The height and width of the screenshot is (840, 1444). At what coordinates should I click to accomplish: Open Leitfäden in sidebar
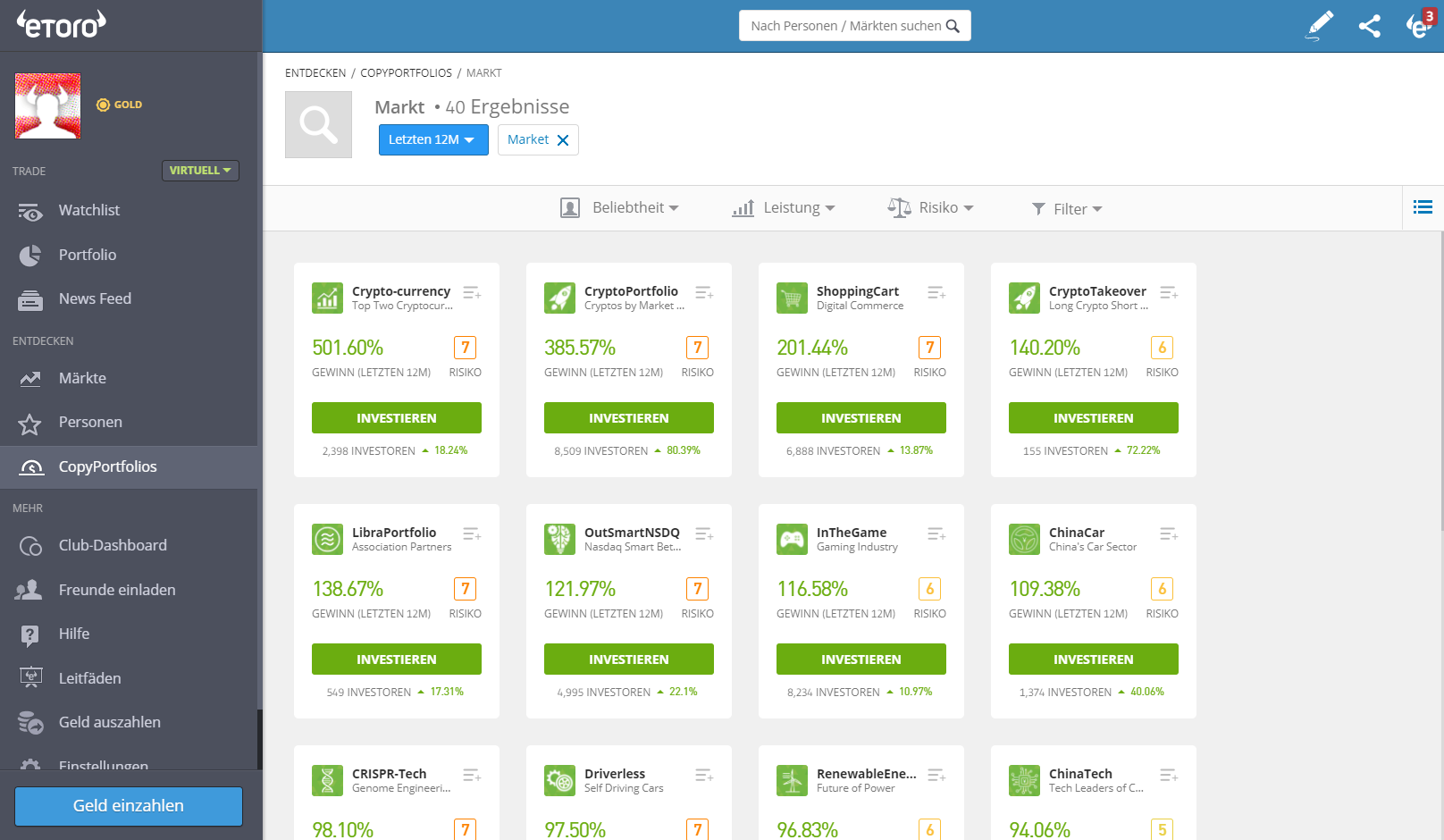[x=129, y=678]
